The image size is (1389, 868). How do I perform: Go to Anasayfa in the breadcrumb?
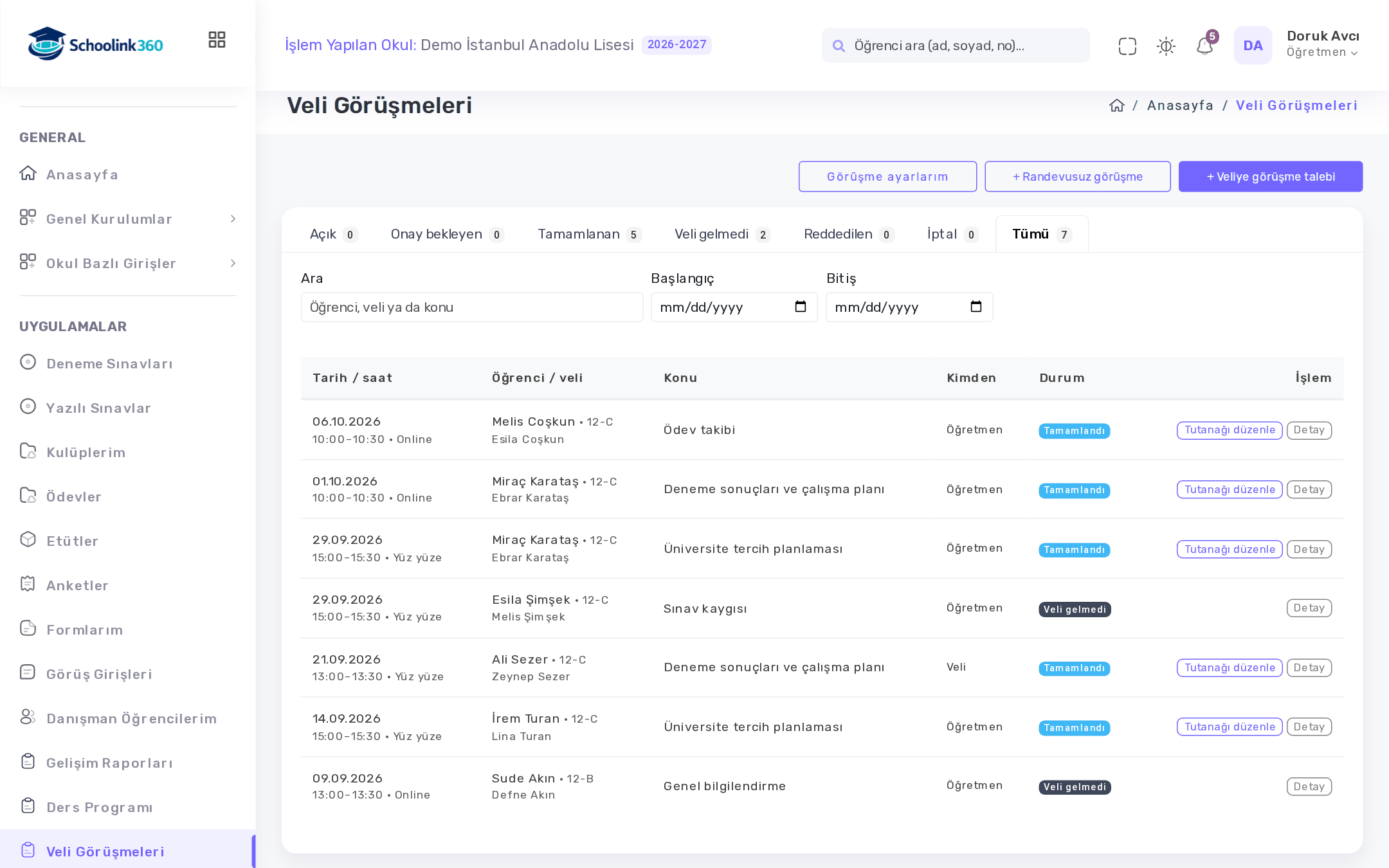point(1180,105)
